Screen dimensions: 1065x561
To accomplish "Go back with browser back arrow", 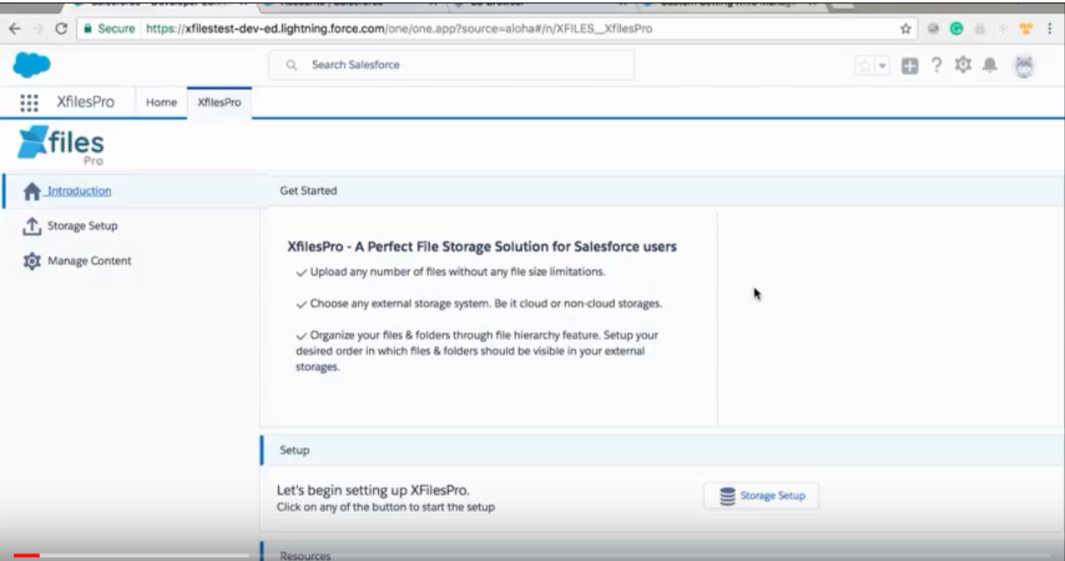I will (x=14, y=29).
